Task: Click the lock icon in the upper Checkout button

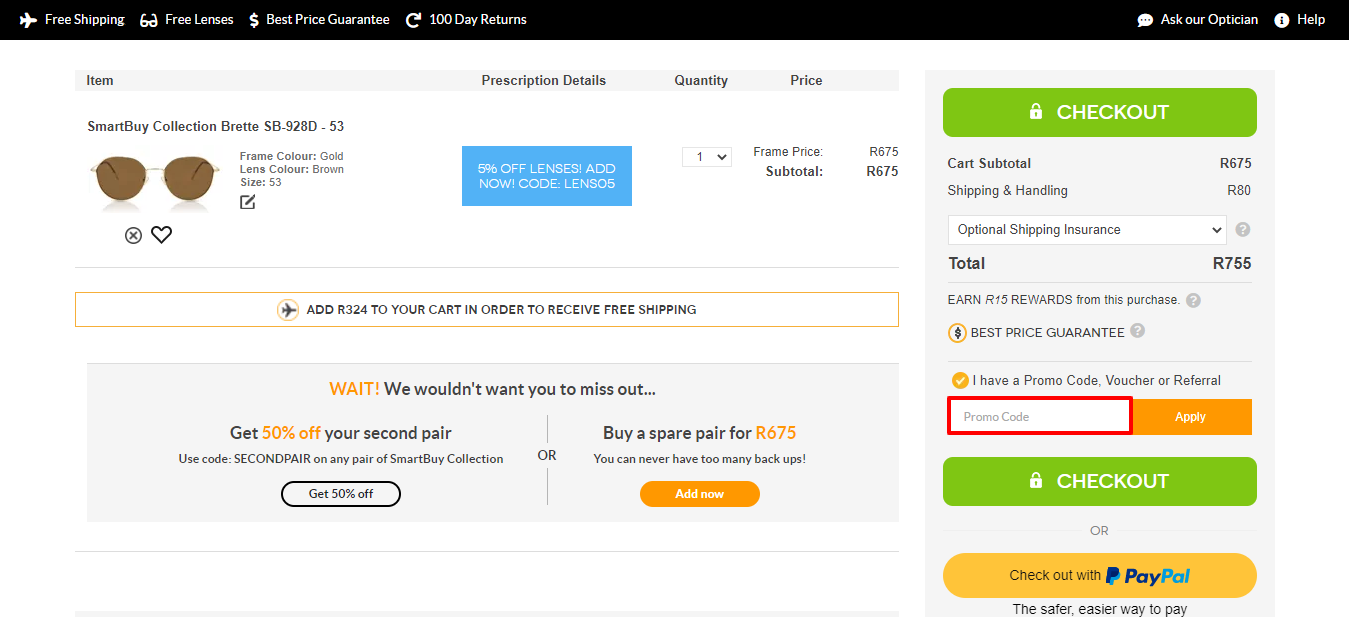Action: (x=1036, y=112)
